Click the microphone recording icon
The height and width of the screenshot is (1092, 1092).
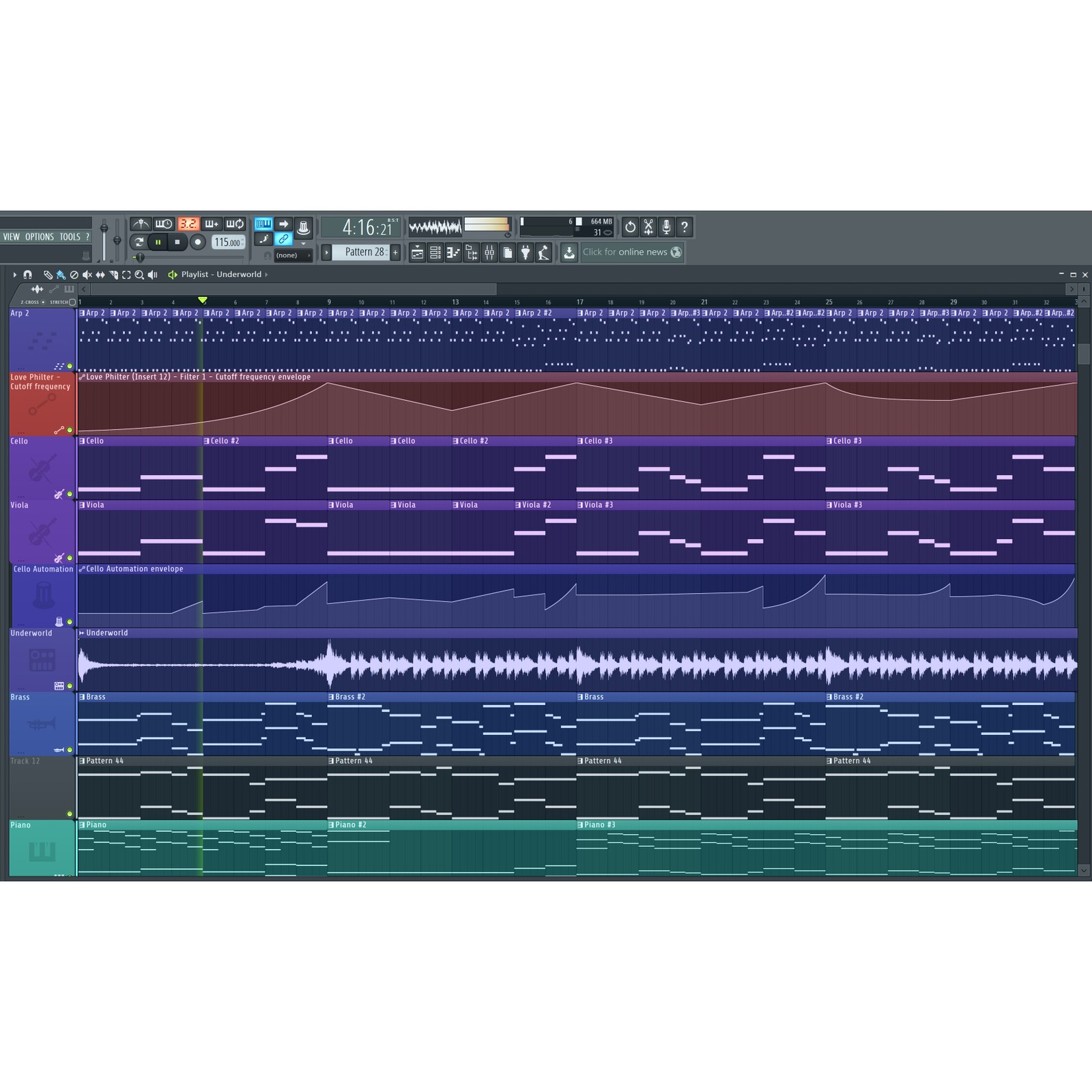click(x=666, y=227)
